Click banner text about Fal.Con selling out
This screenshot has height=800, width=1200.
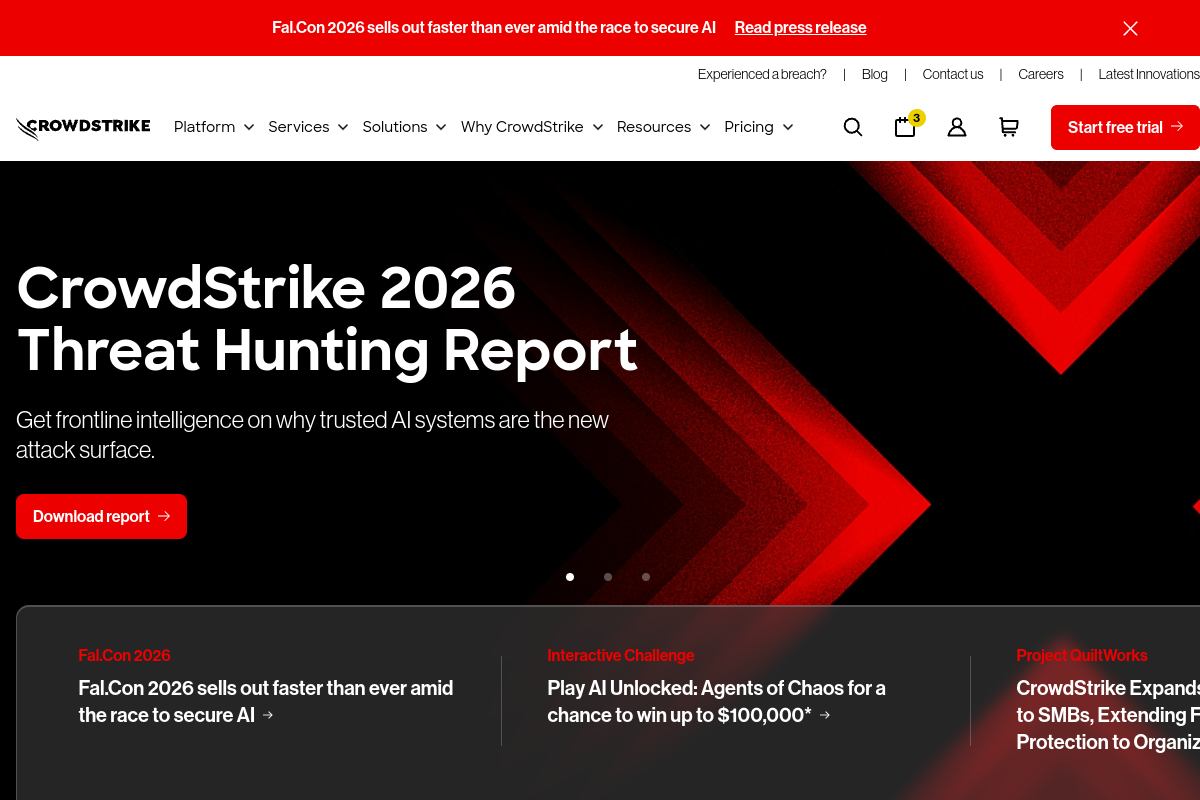(494, 28)
